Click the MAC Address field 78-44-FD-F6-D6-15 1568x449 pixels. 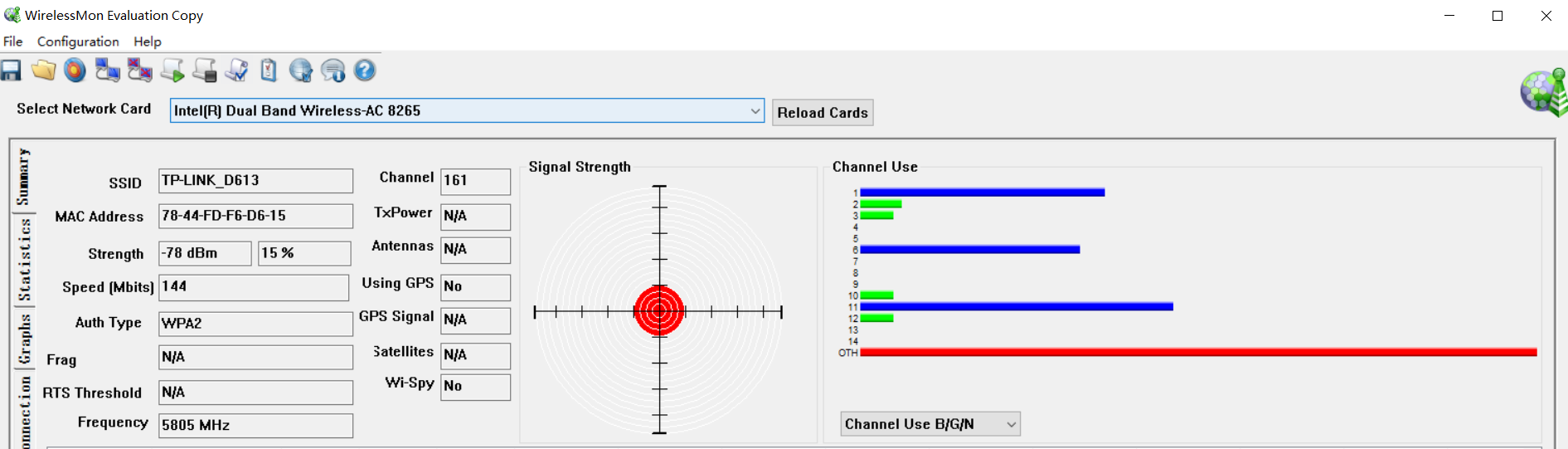(x=255, y=216)
